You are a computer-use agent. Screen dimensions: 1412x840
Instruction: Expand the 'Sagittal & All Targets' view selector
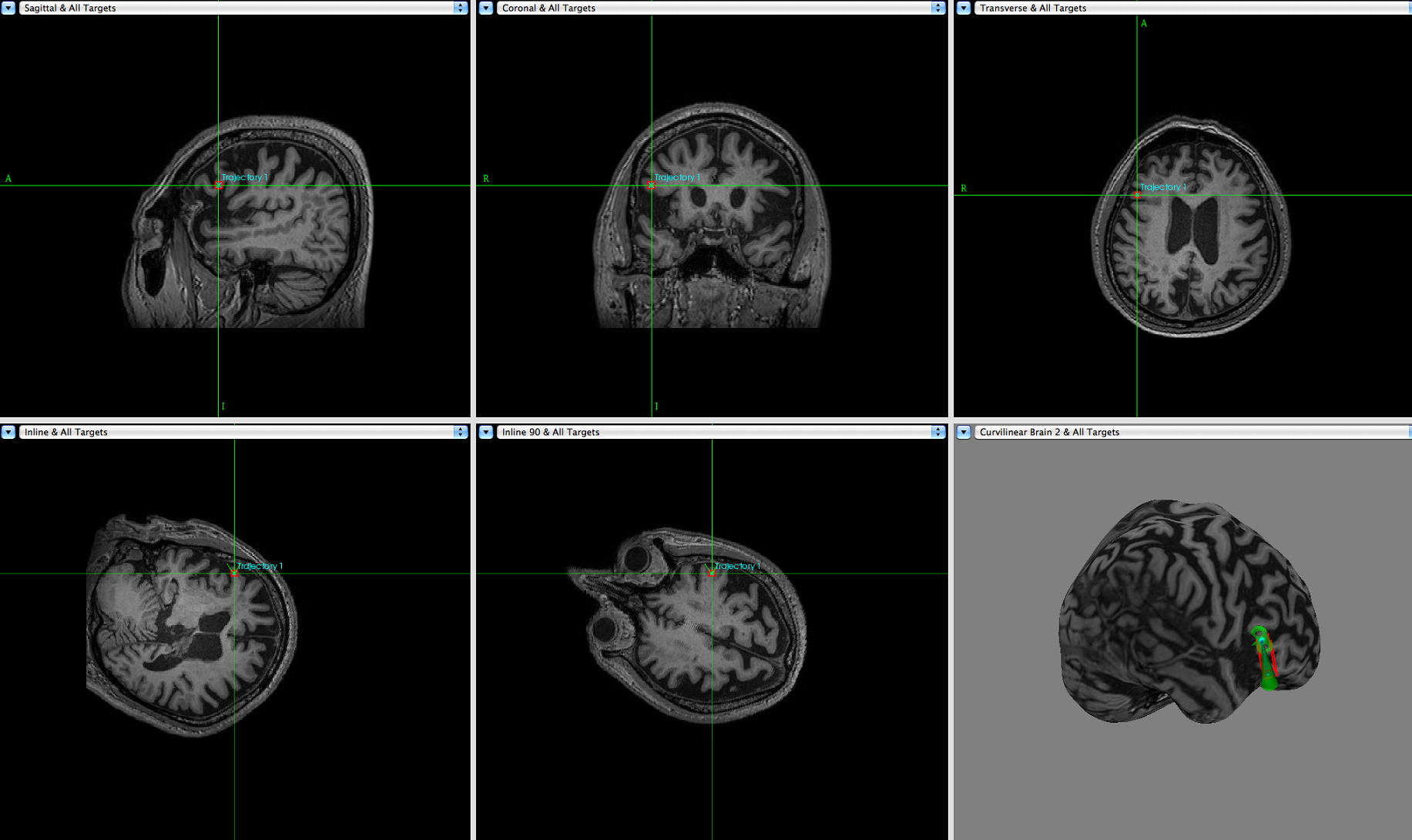click(x=243, y=8)
